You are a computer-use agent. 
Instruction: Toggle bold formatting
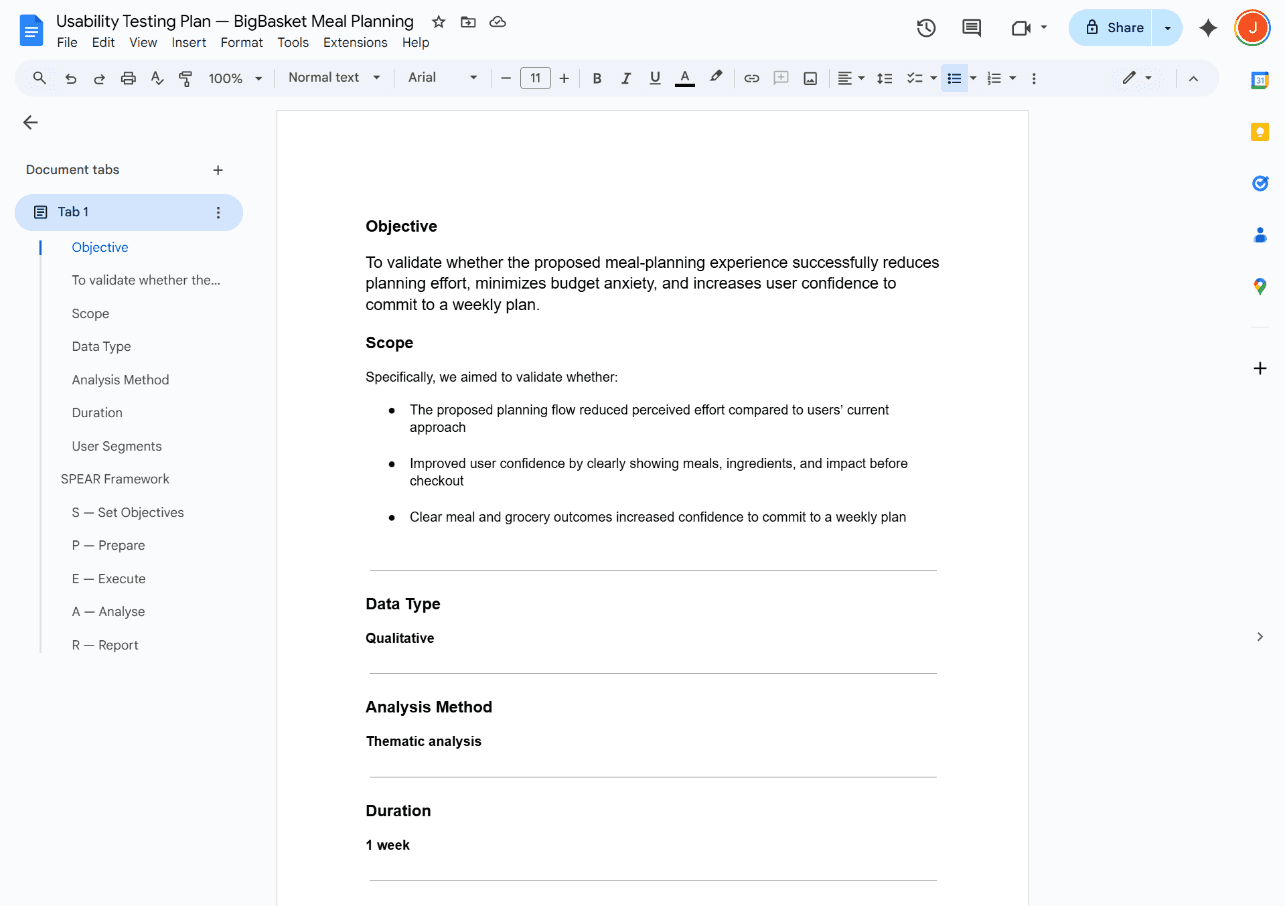pyautogui.click(x=597, y=78)
